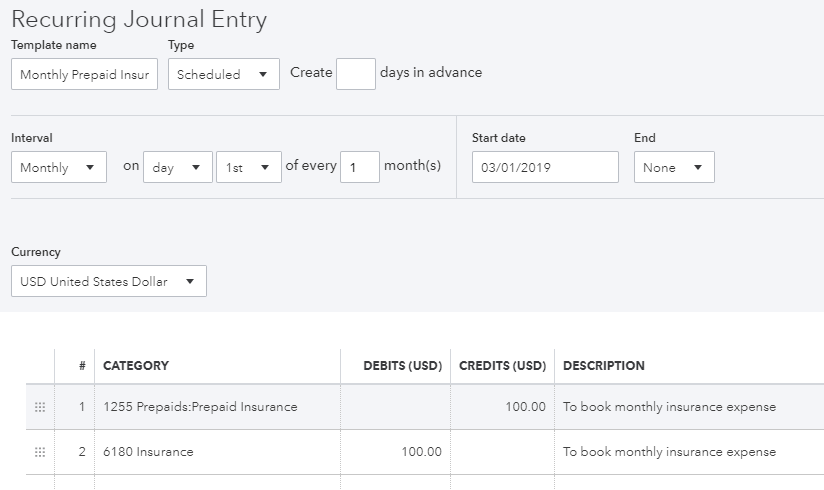This screenshot has height=490, width=824.
Task: Click row 1 description 'To book monthly insurance expense'
Action: [x=669, y=407]
